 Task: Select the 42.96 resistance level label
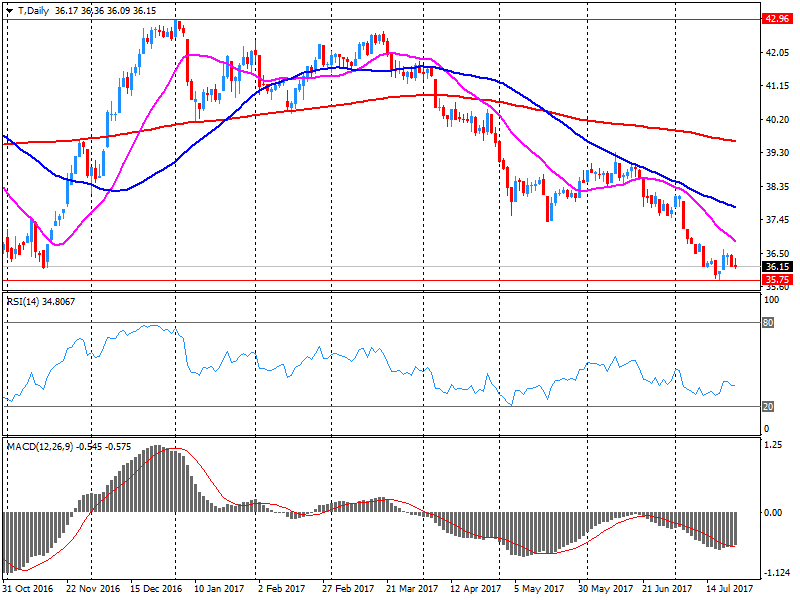(x=777, y=19)
